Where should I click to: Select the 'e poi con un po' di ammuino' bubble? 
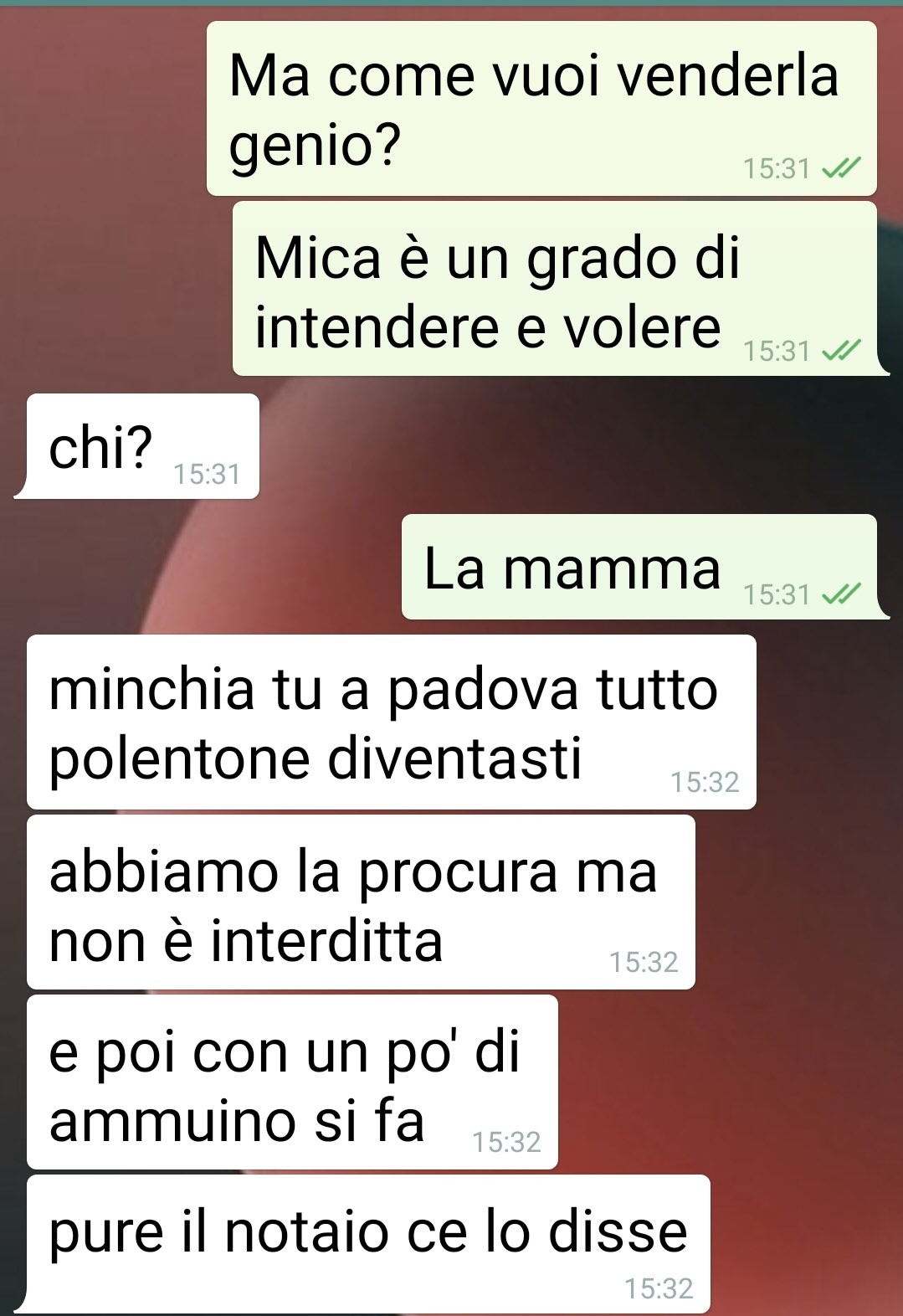[x=292, y=1082]
